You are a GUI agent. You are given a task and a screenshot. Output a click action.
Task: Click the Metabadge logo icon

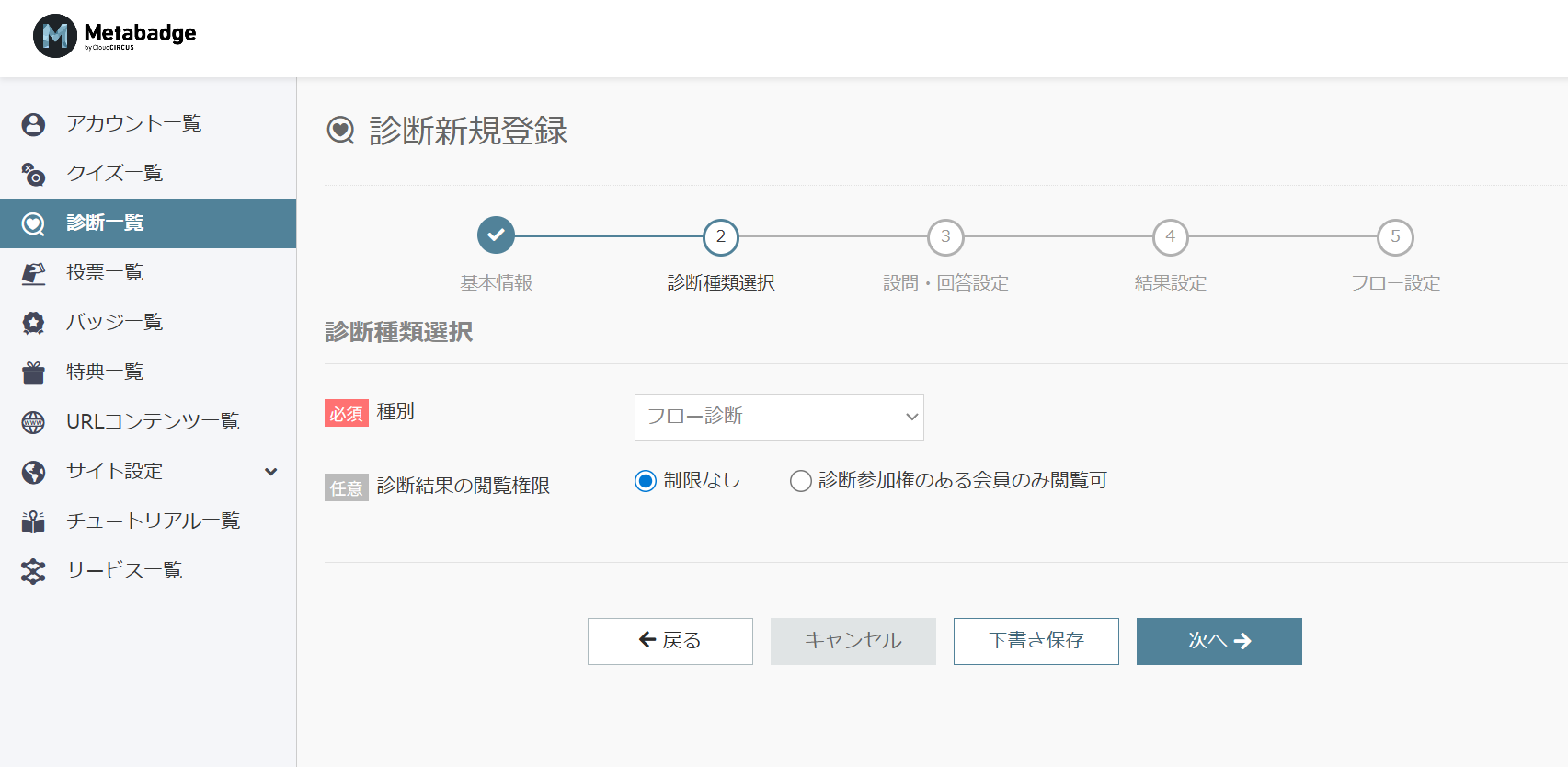tap(55, 36)
